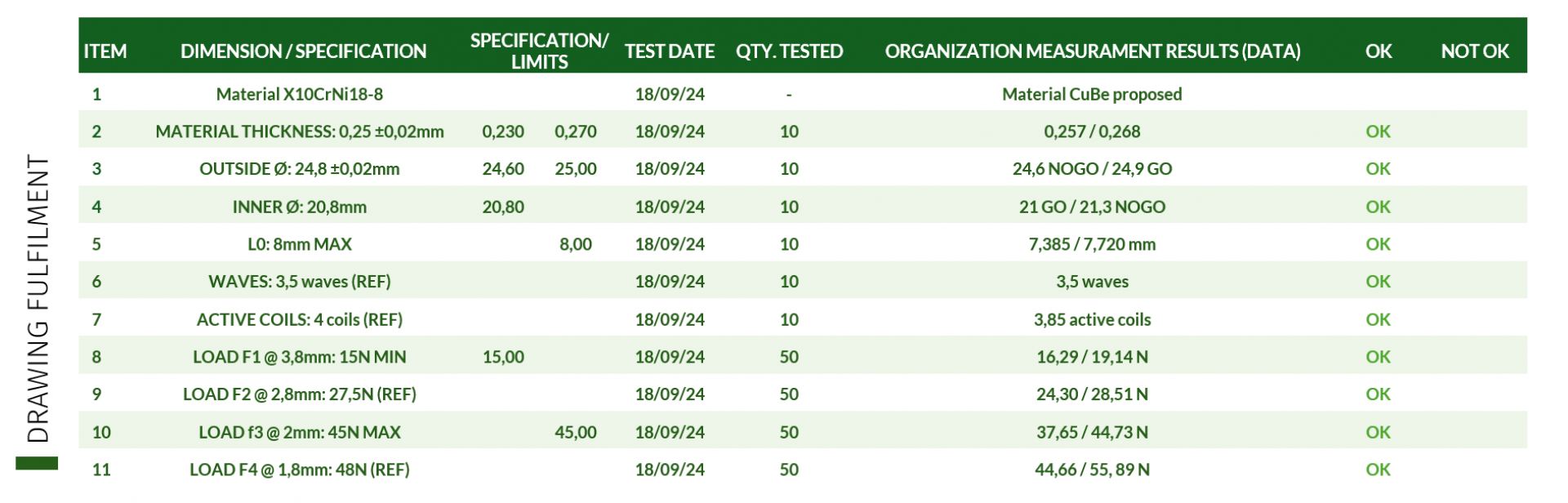
Task: Click OK status in LOAD F2 row
Action: pos(1379,394)
